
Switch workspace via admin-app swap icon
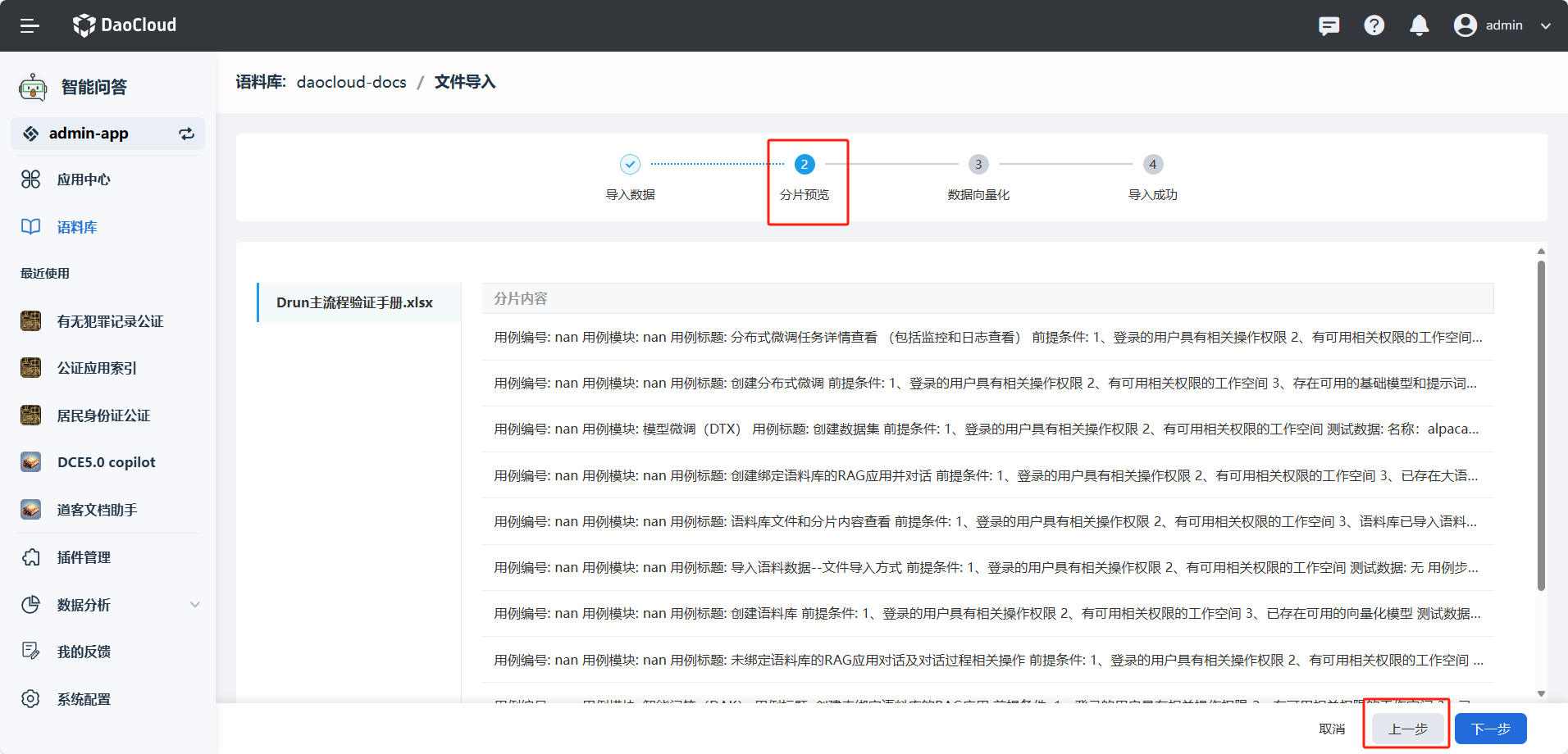(x=187, y=134)
